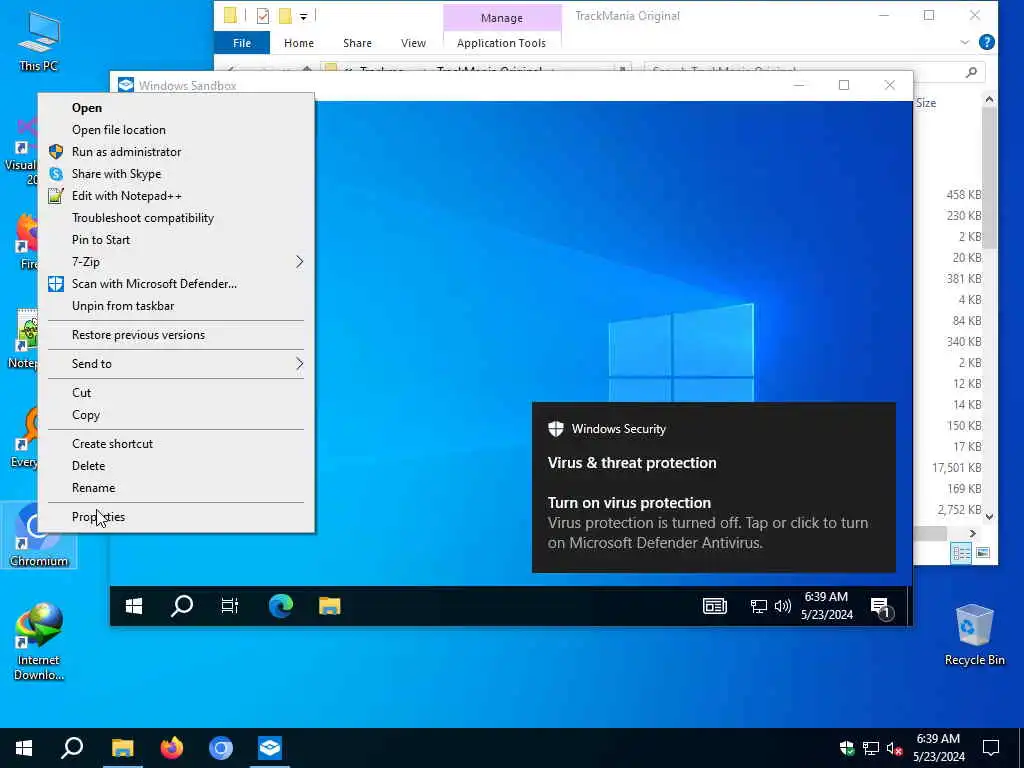1024x768 pixels.
Task: Select Scan with Microsoft Defender
Action: pos(176,284)
